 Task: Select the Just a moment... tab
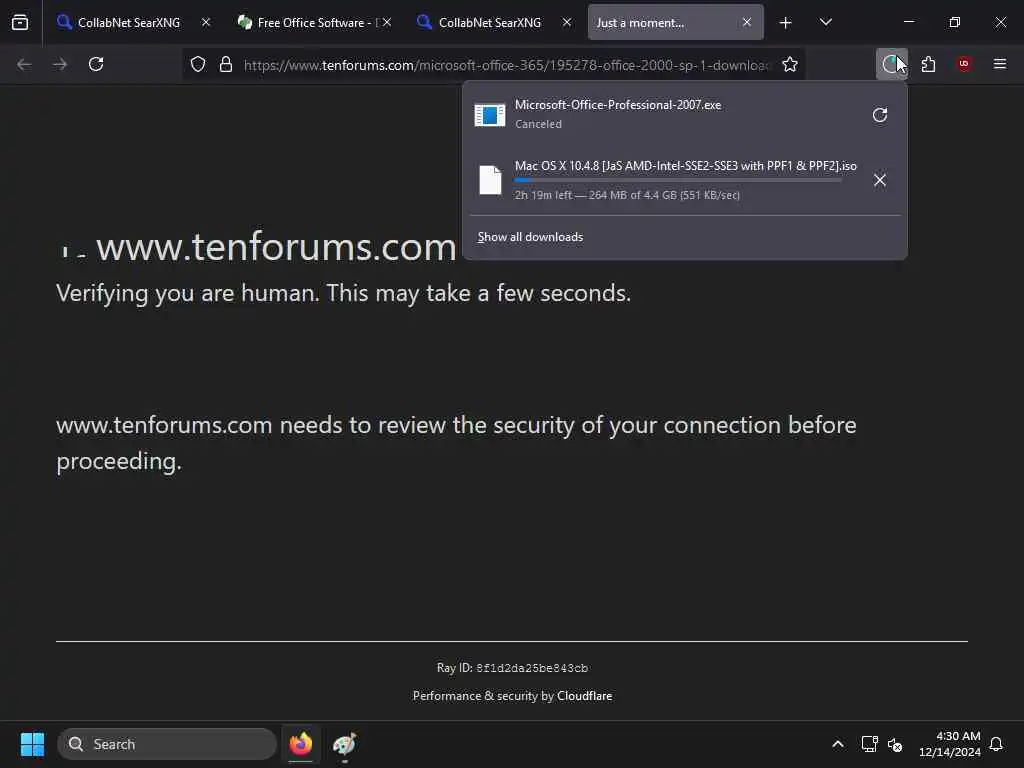coord(675,22)
